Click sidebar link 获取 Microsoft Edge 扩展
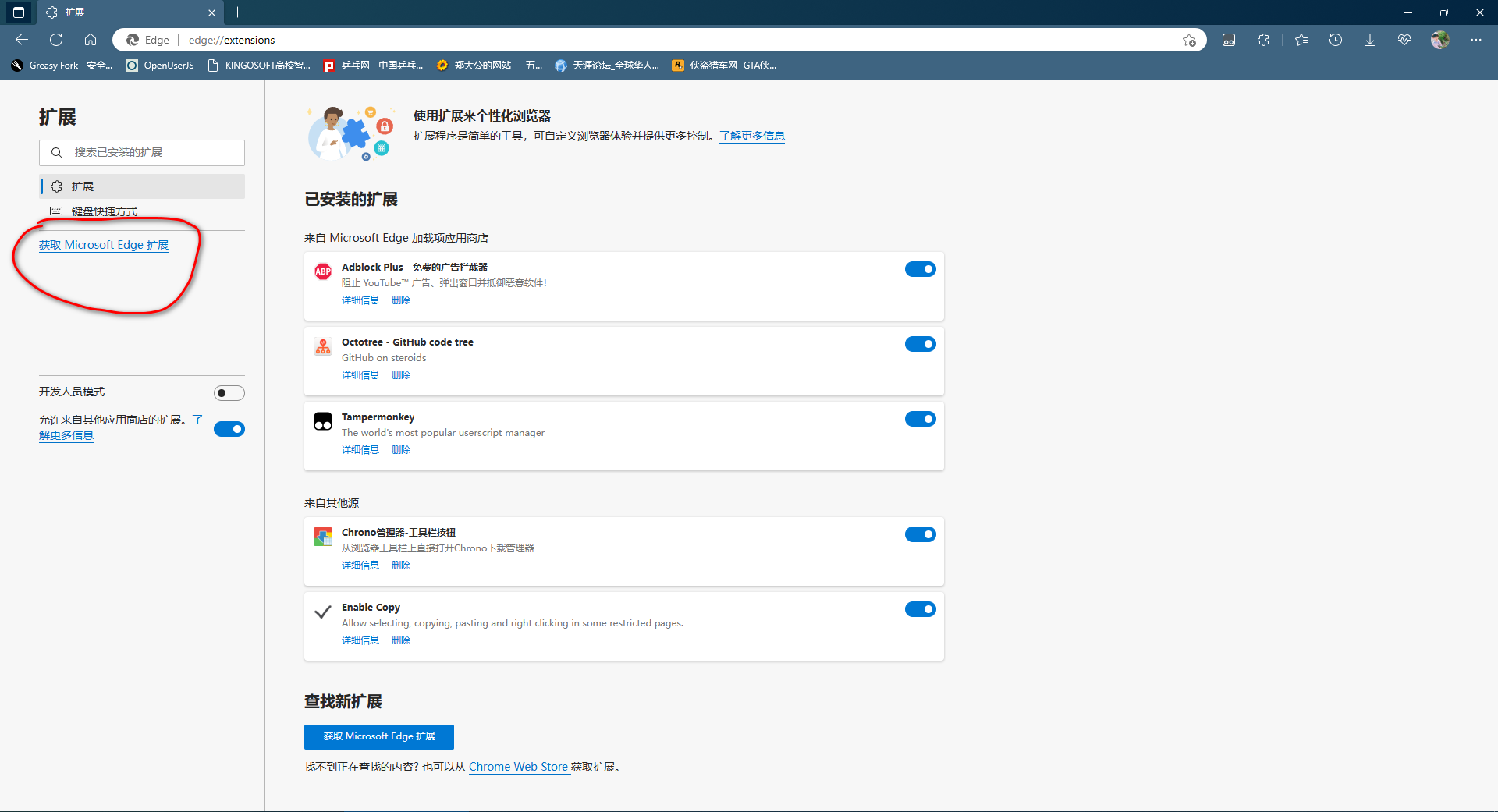The height and width of the screenshot is (812, 1498). [104, 245]
